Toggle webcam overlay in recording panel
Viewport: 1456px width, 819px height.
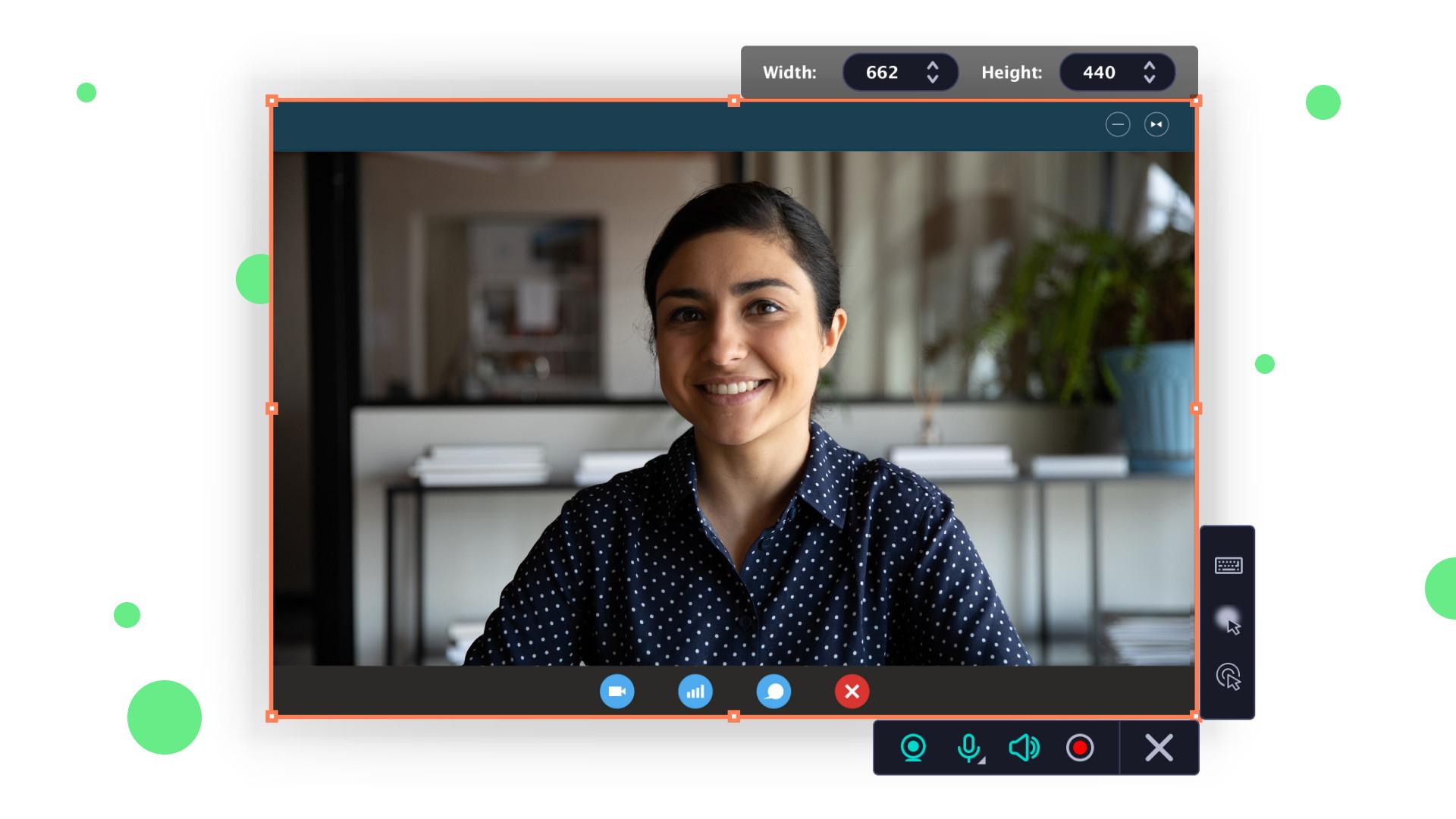(x=914, y=748)
